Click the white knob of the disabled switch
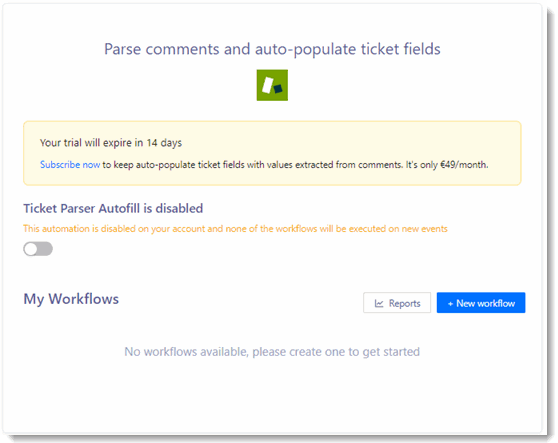Image resolution: width=558 pixels, height=443 pixels. tap(31, 249)
